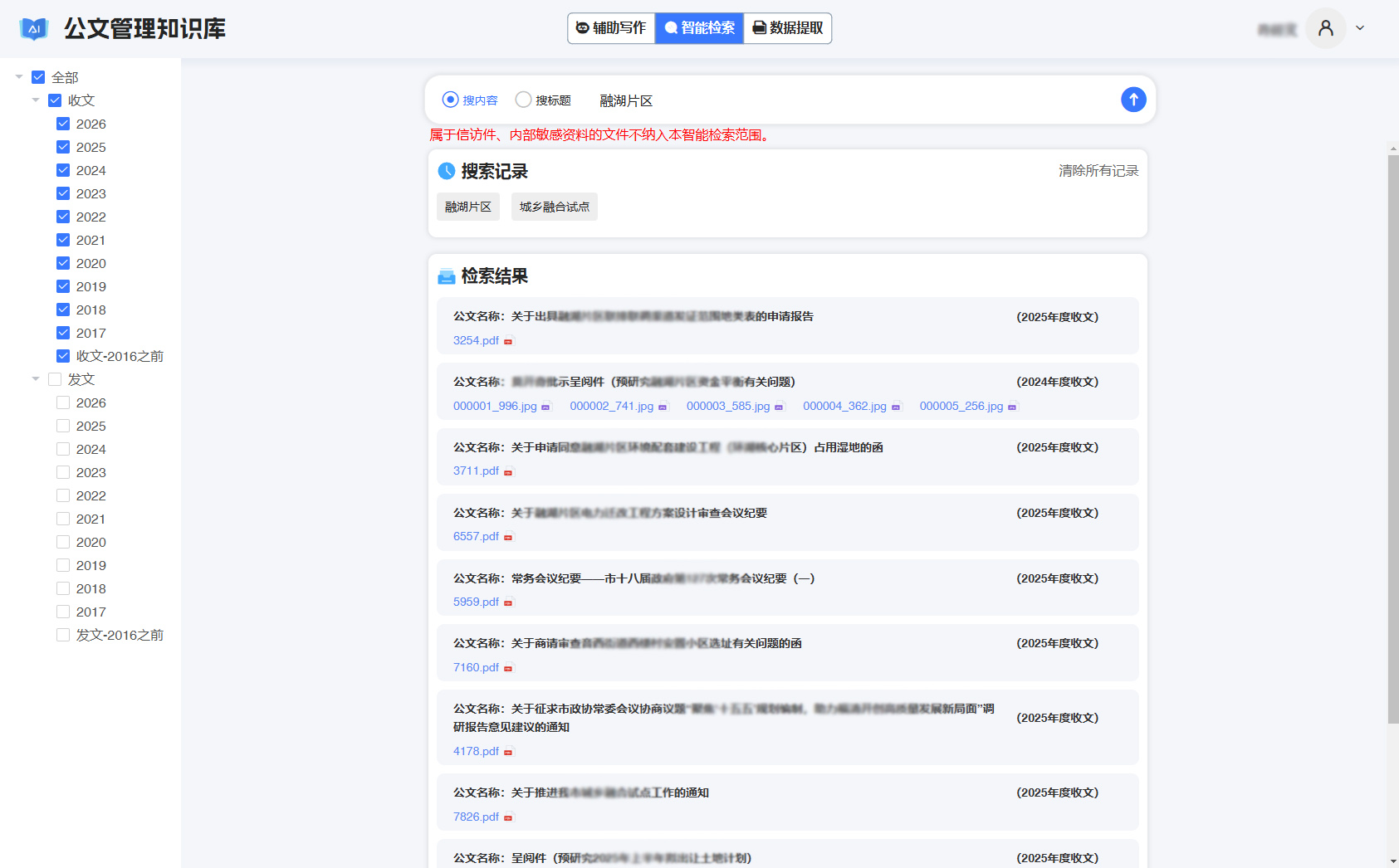This screenshot has width=1399, height=868.
Task: Collapse the 全部 tree node arrow
Action: (x=19, y=77)
